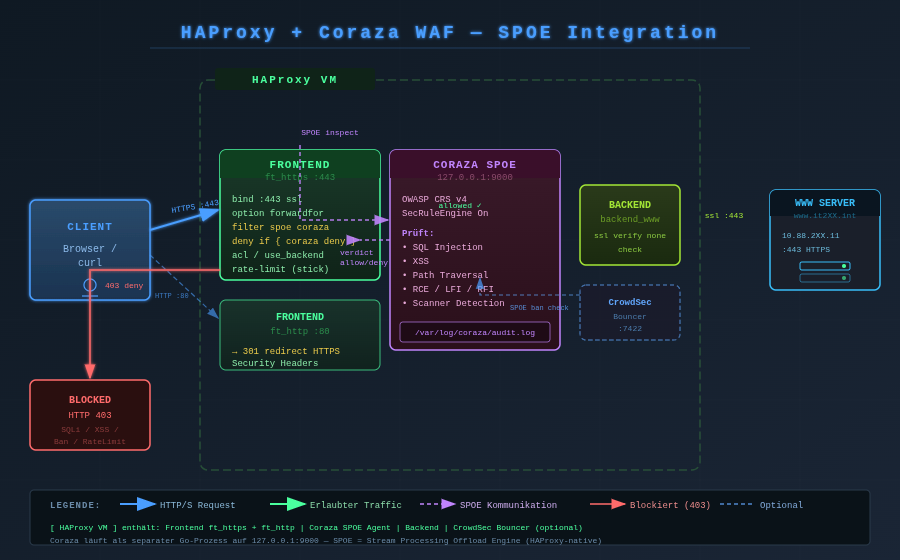Viewport: 900px width, 560px height.
Task: Click the SecRuleEngine On line
Action: coord(445,213)
